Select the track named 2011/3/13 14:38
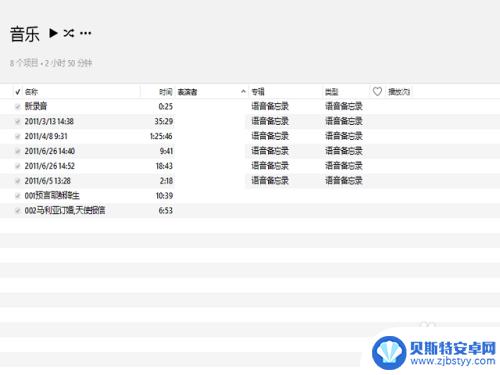This screenshot has height=375, width=500. (x=49, y=121)
